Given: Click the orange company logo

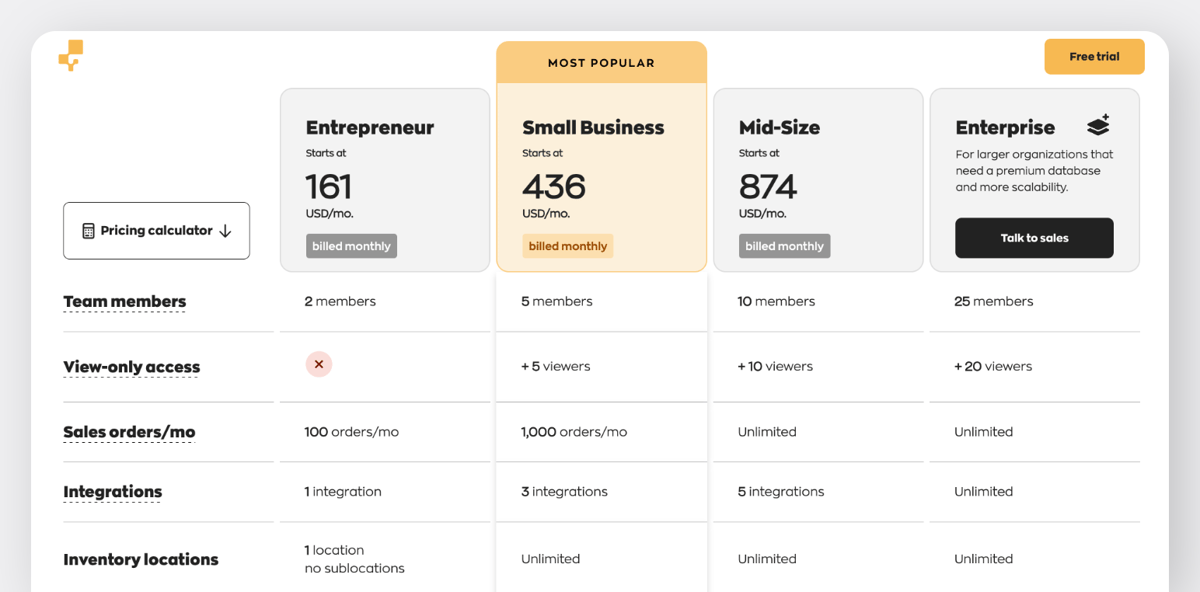Looking at the screenshot, I should pyautogui.click(x=70, y=56).
